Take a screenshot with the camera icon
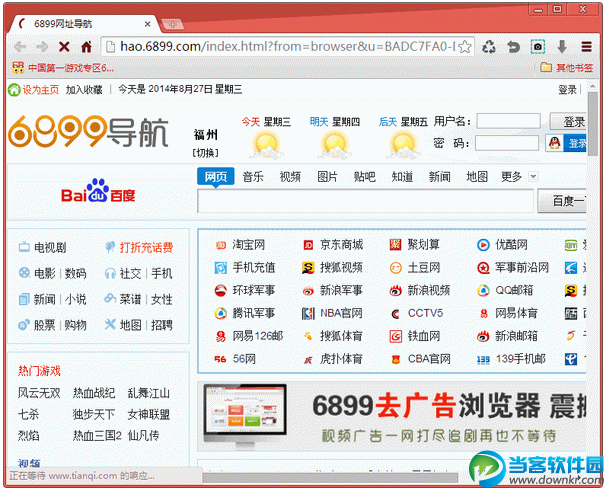 point(537,47)
